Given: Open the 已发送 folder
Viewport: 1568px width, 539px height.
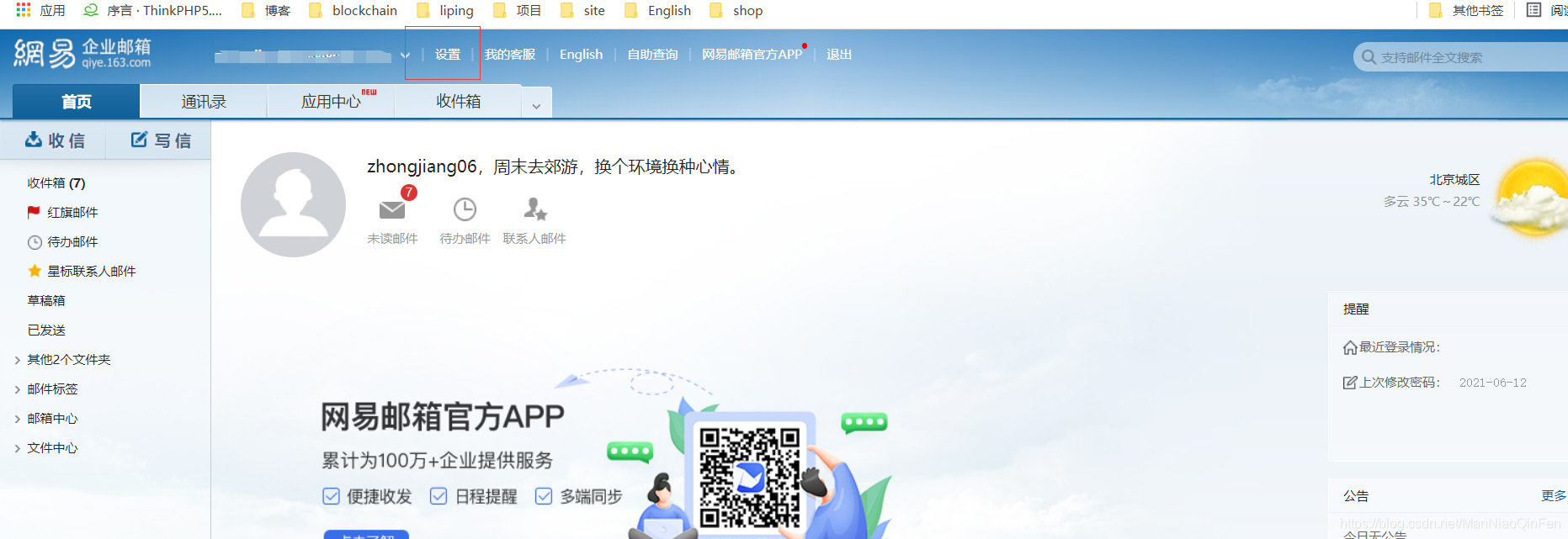Looking at the screenshot, I should point(46,330).
